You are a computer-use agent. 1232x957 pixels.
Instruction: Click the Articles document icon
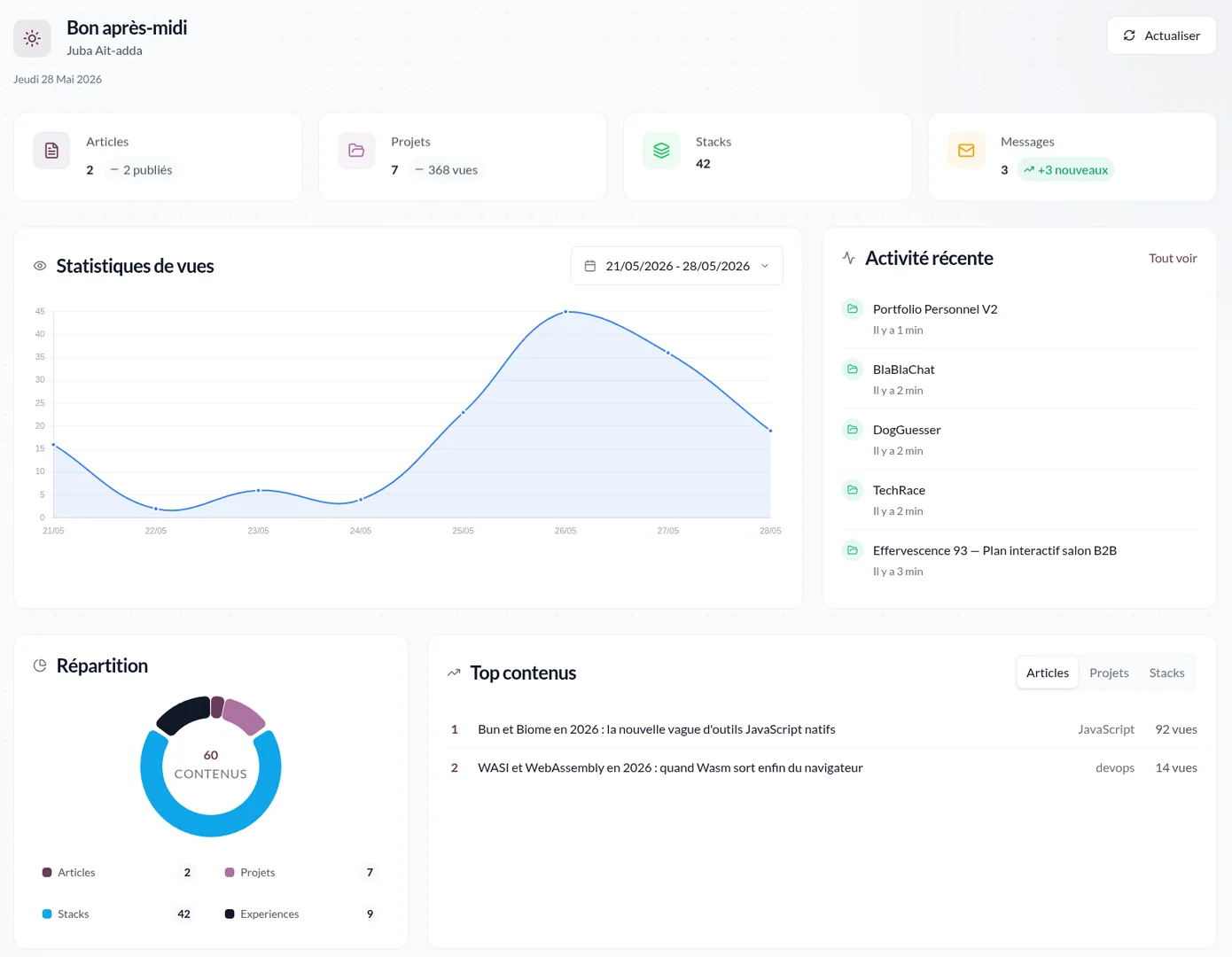tap(51, 151)
